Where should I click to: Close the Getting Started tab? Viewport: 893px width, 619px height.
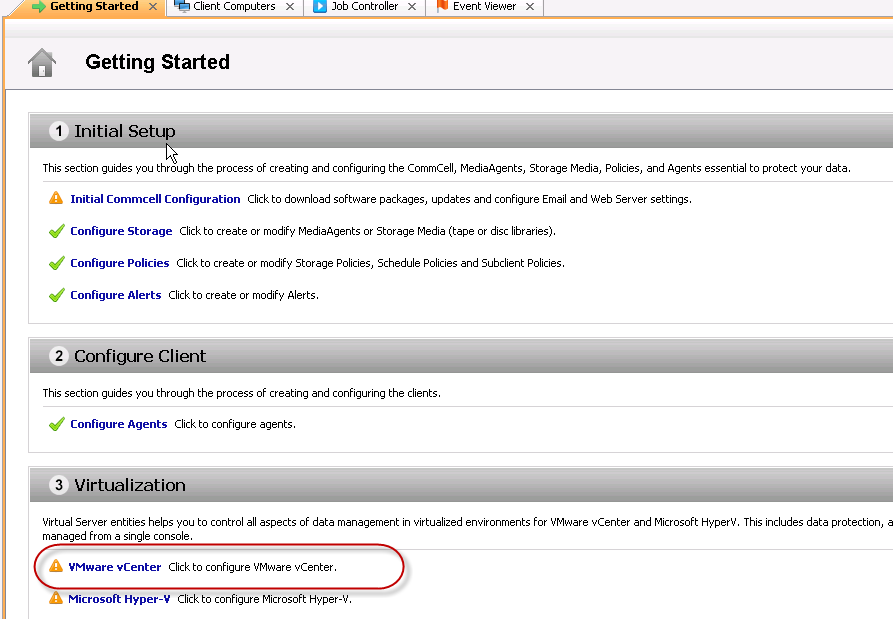(x=153, y=7)
